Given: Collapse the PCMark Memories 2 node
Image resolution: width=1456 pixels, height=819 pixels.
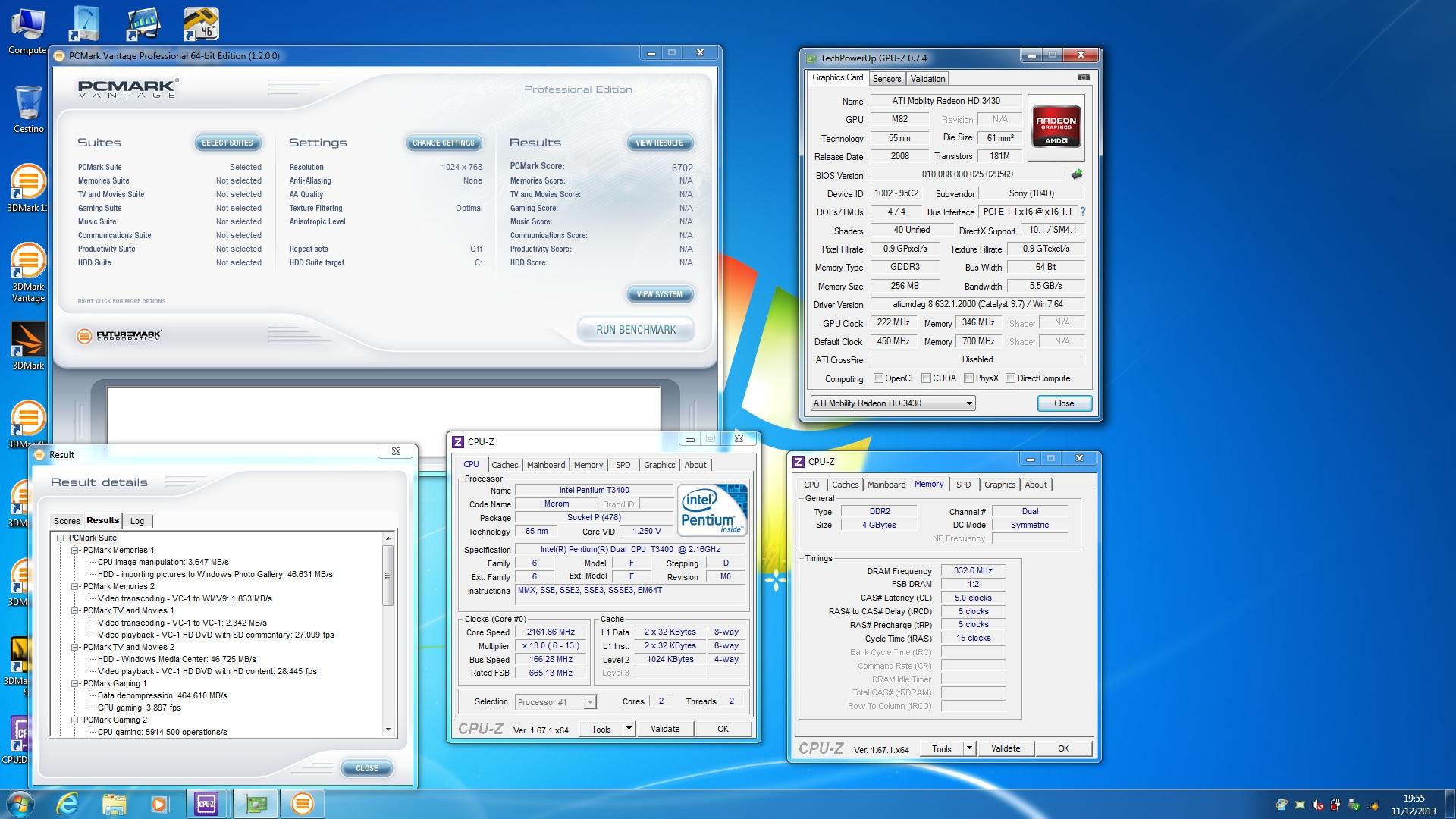Looking at the screenshot, I should click(x=75, y=586).
